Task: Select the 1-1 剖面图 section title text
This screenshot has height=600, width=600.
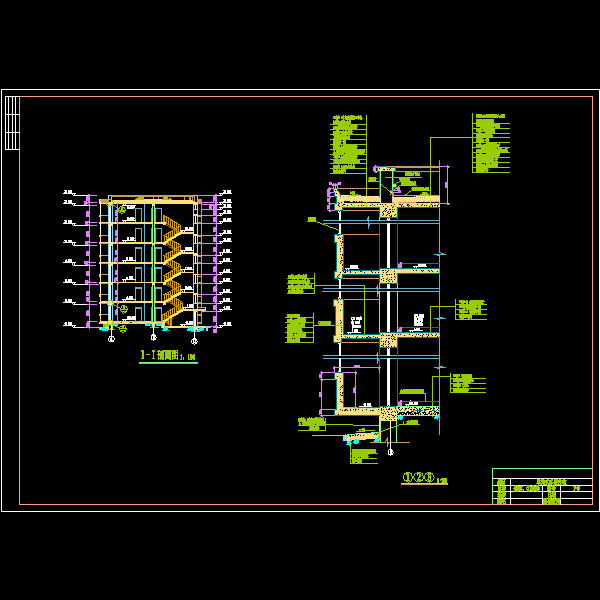Action: point(168,355)
